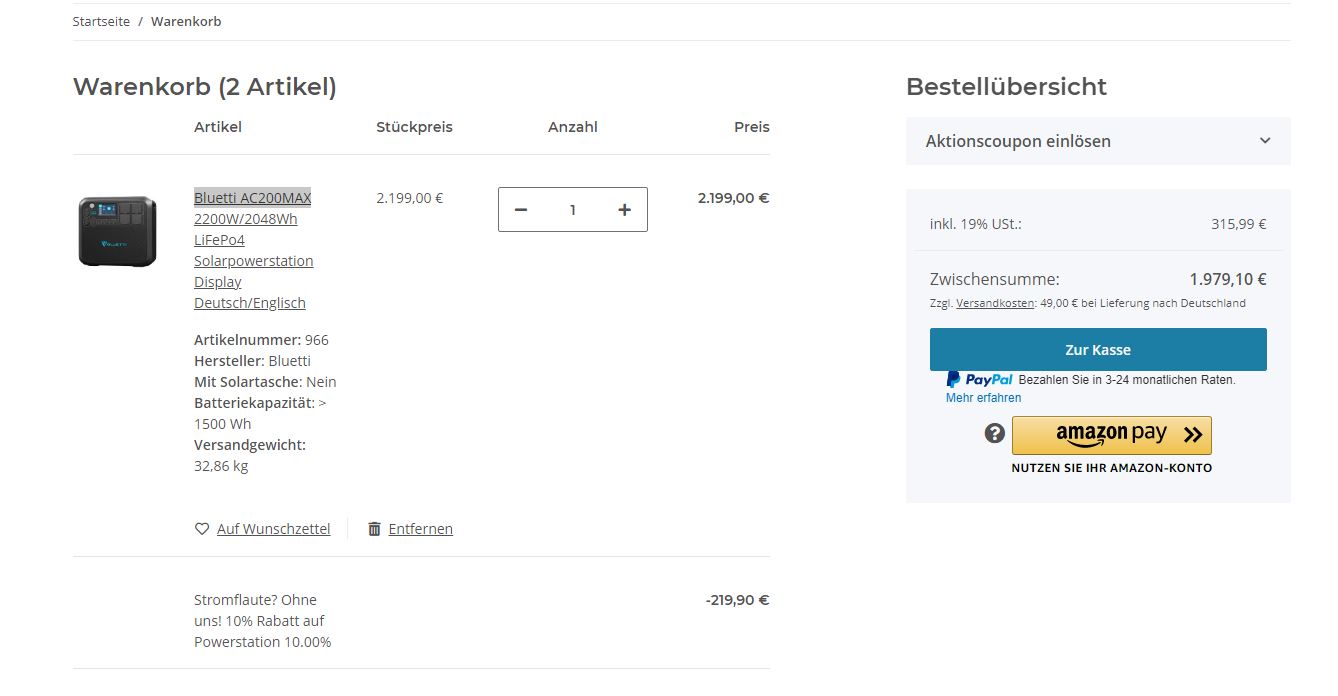Image resolution: width=1338 pixels, height=696 pixels.
Task: Click the Warenkorb breadcrumb item
Action: [x=186, y=21]
